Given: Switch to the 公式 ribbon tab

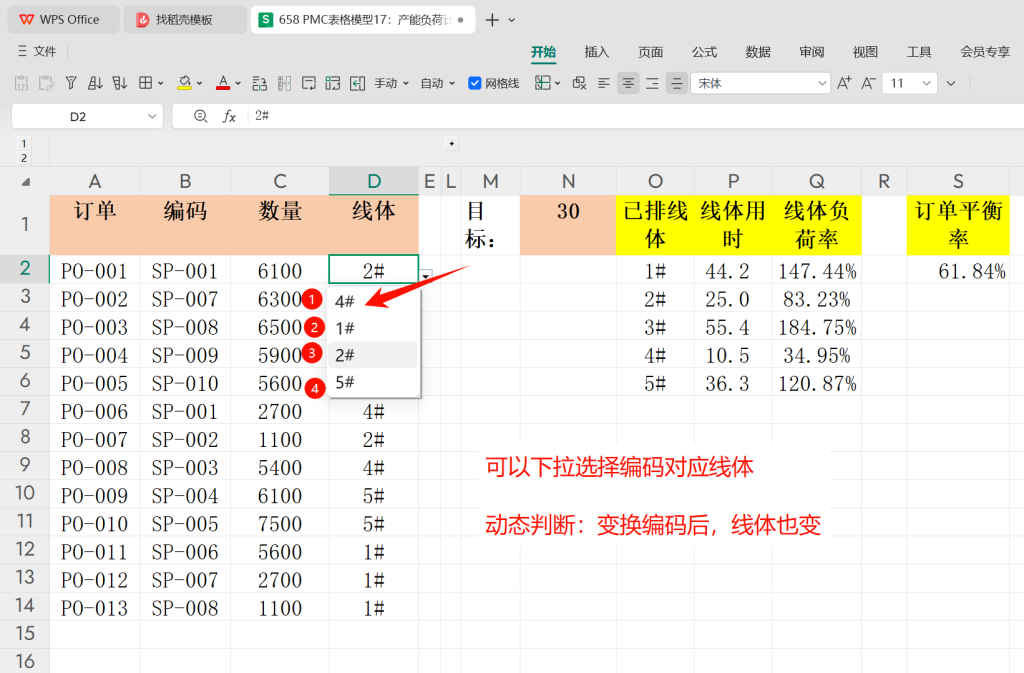Looking at the screenshot, I should [704, 52].
